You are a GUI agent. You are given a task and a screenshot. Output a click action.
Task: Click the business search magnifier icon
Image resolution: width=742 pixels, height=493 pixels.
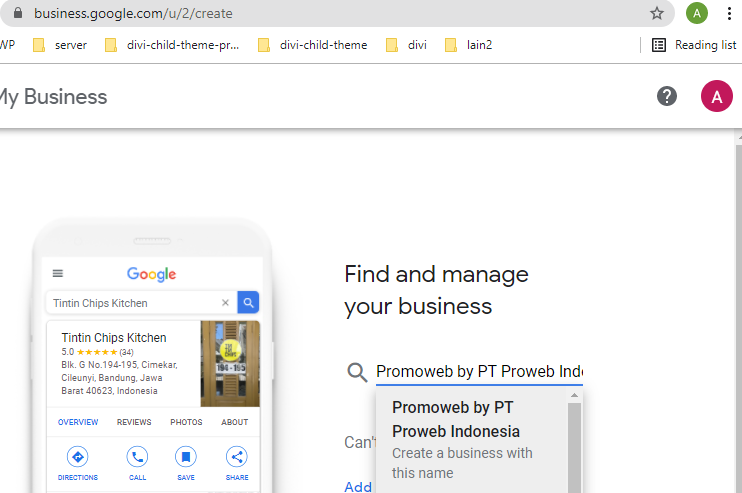click(x=357, y=372)
